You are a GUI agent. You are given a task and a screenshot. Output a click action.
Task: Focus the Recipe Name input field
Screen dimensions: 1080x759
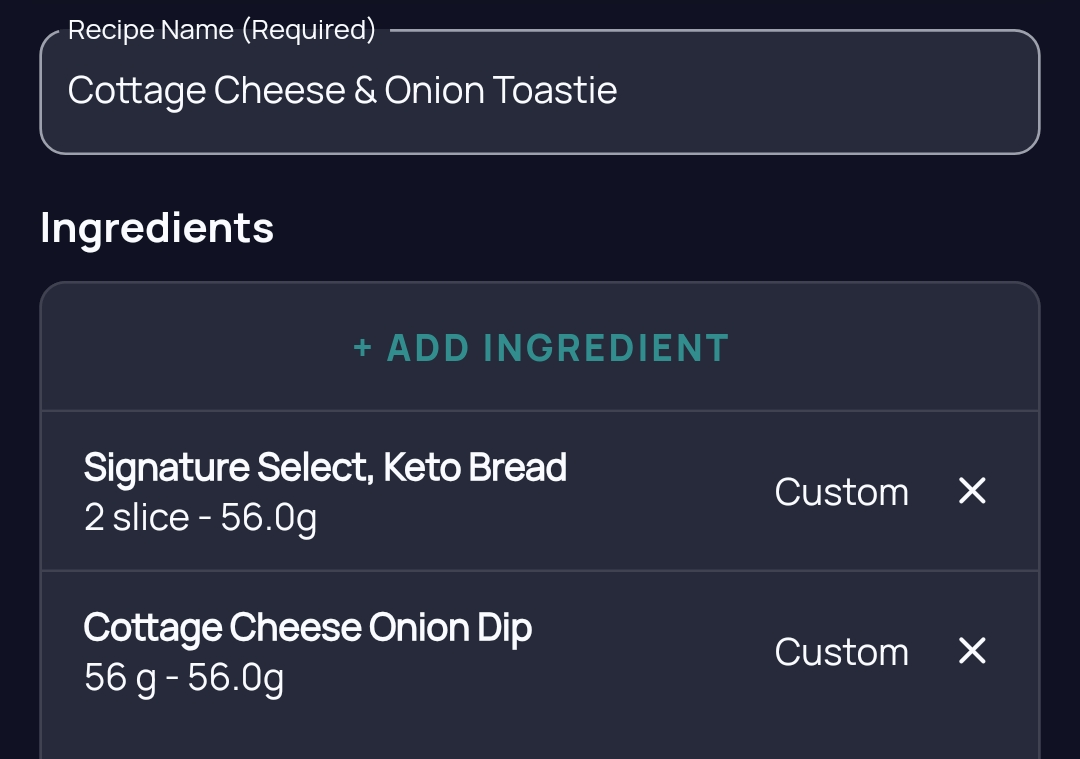click(x=540, y=92)
